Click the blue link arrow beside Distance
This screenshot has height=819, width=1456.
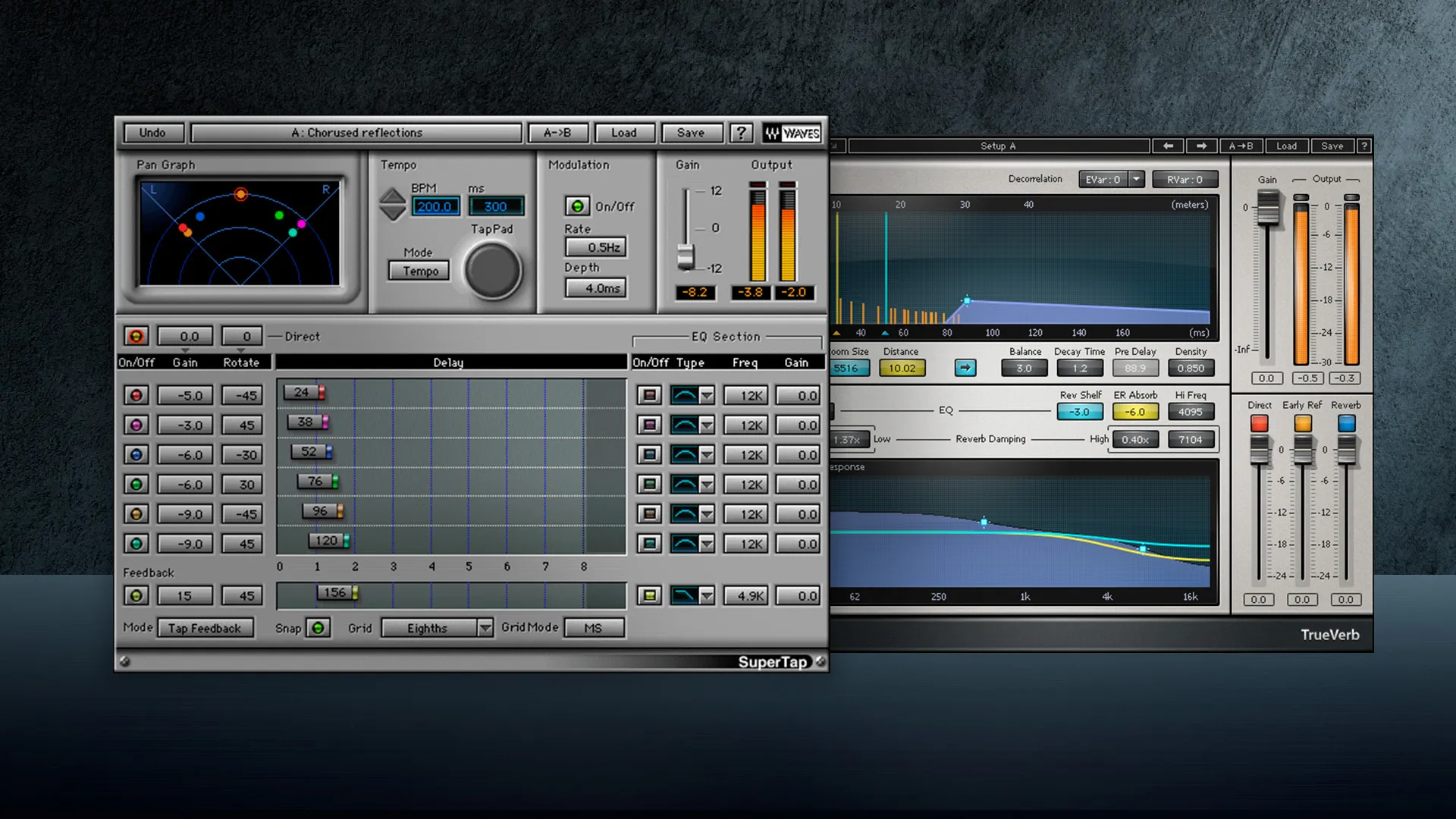click(965, 368)
